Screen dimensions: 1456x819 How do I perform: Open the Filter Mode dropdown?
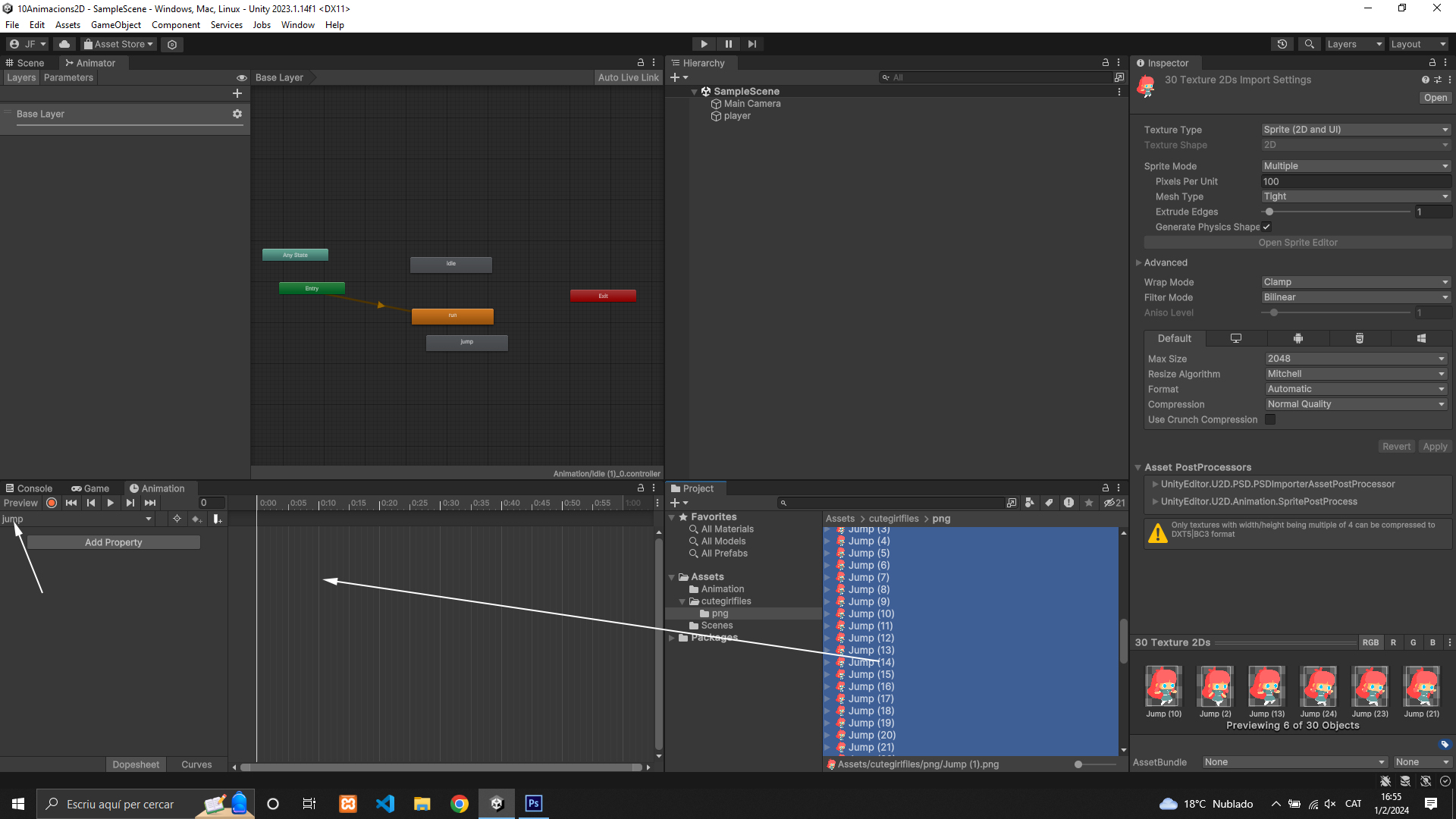tap(1355, 297)
